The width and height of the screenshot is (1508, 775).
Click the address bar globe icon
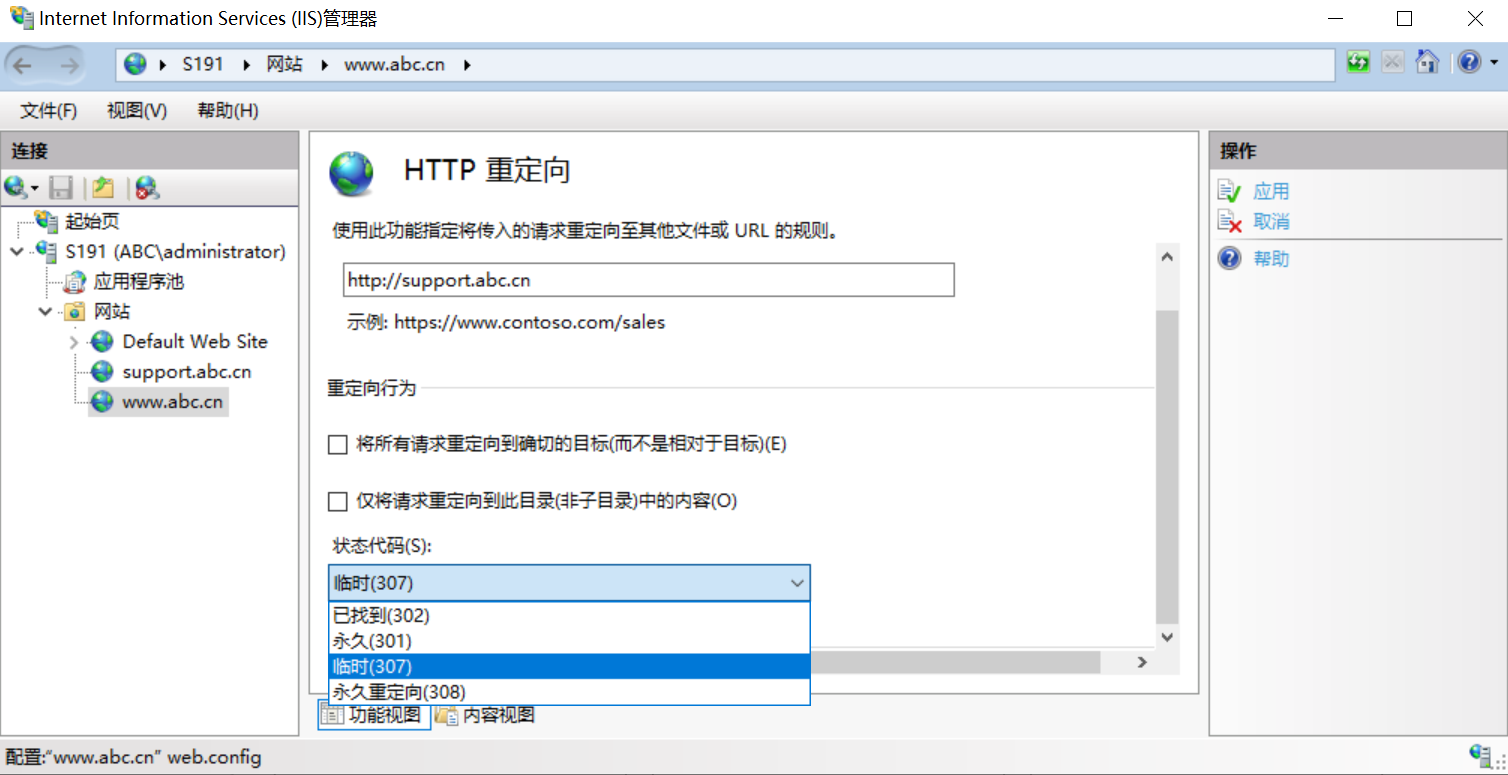135,64
